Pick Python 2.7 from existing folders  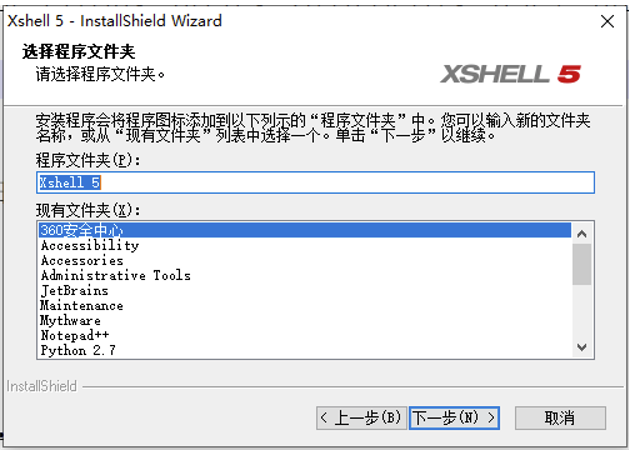pos(305,350)
